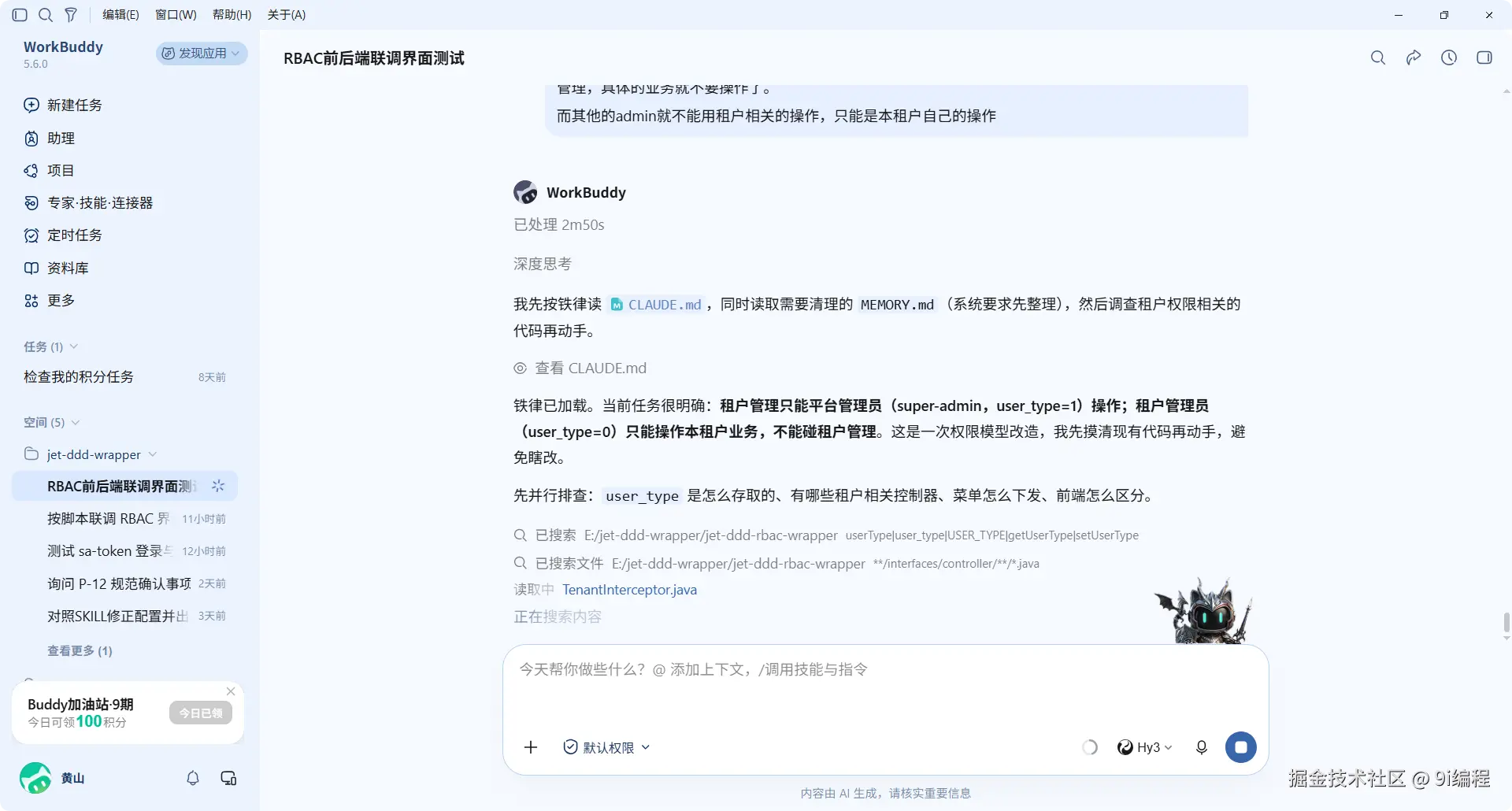Share the conversation via arrow icon

click(x=1414, y=57)
